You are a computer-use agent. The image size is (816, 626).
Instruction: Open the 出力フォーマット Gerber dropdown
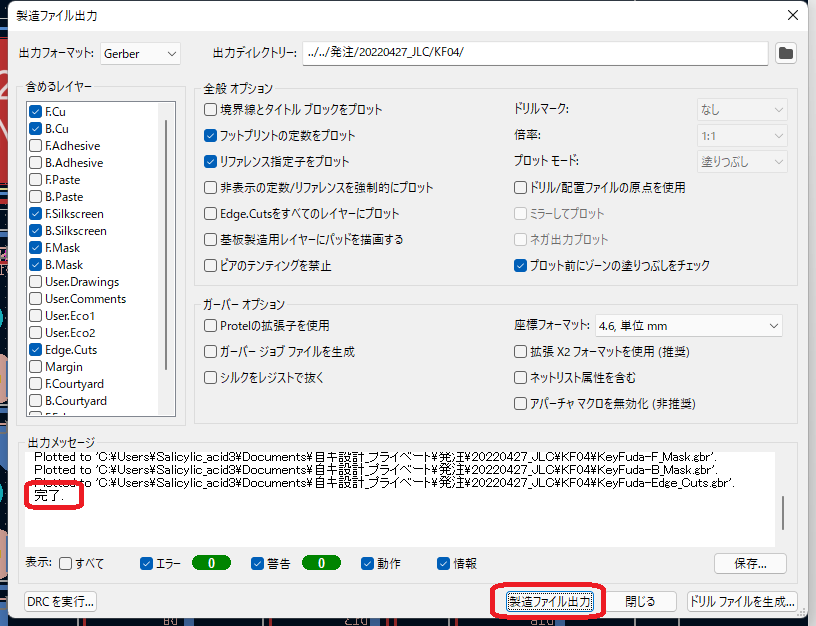pyautogui.click(x=140, y=54)
